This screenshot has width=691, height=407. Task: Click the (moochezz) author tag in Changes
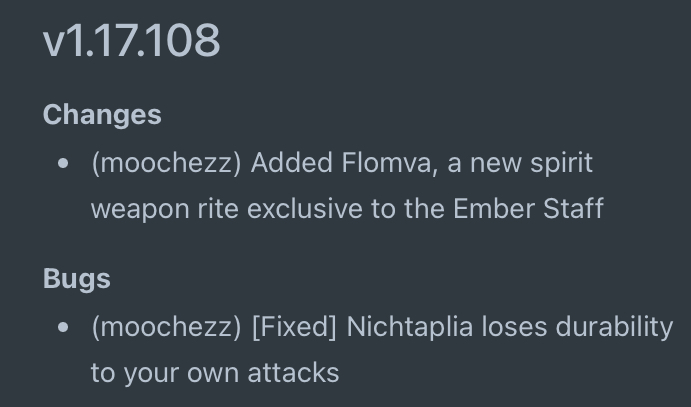[167, 163]
